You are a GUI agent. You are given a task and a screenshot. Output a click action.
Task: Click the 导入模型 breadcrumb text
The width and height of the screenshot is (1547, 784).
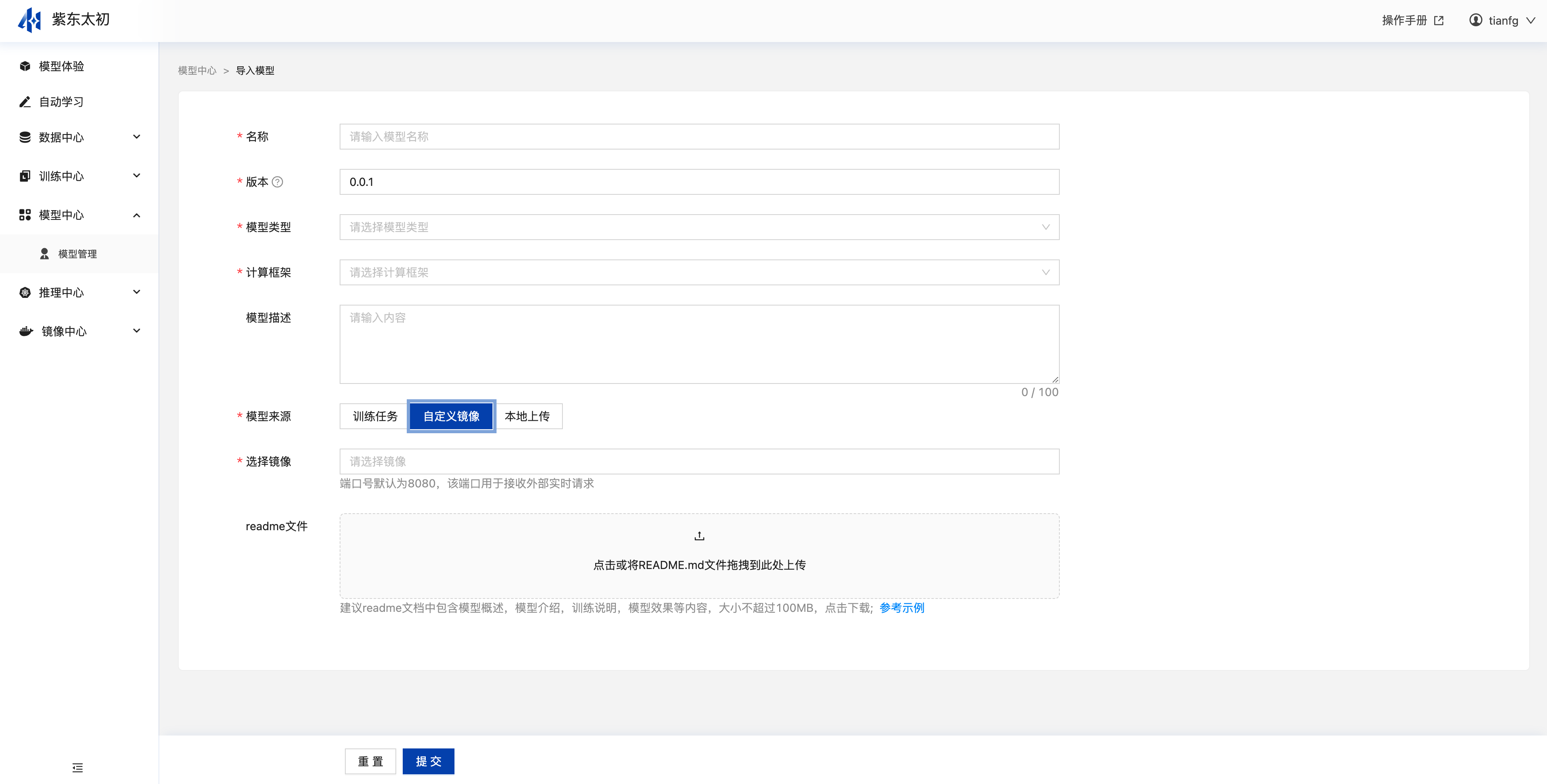(255, 71)
